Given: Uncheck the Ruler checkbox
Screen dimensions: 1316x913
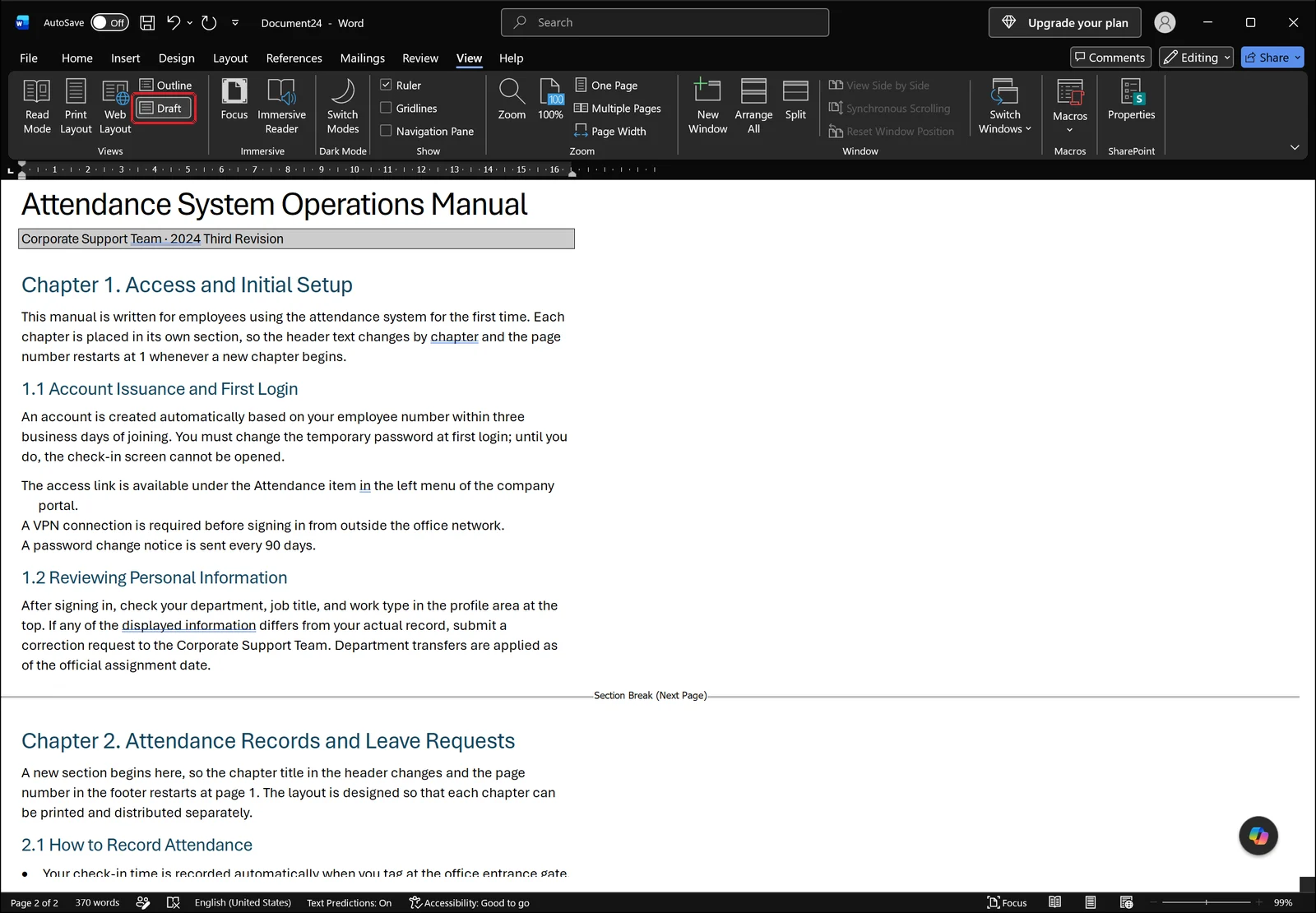Looking at the screenshot, I should click(x=386, y=85).
